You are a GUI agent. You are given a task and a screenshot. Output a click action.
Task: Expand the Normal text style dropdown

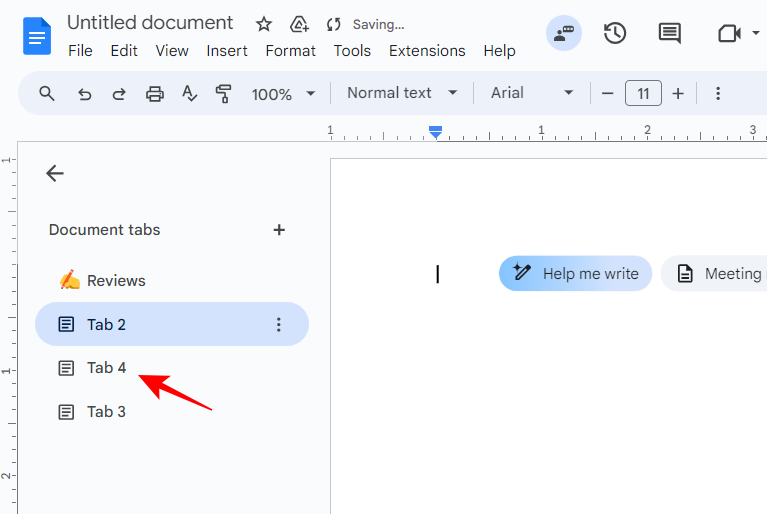coord(402,93)
